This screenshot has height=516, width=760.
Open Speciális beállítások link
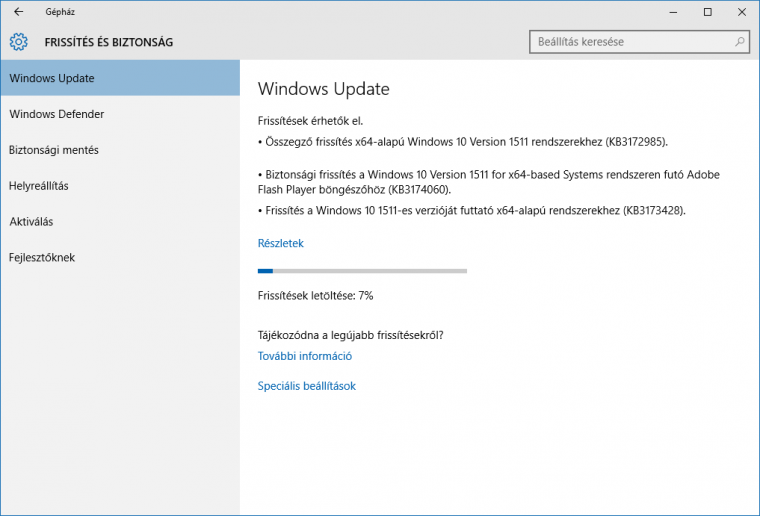[x=307, y=386]
